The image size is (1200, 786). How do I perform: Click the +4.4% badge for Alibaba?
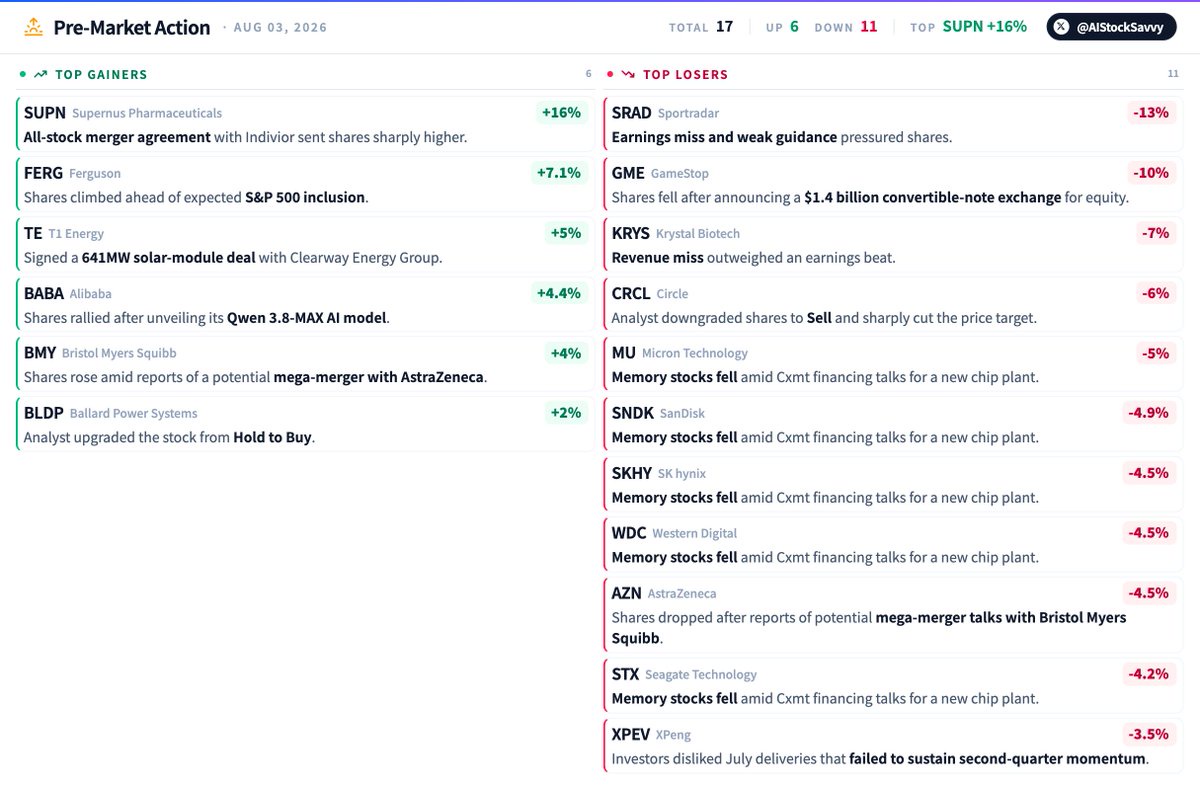[x=558, y=293]
